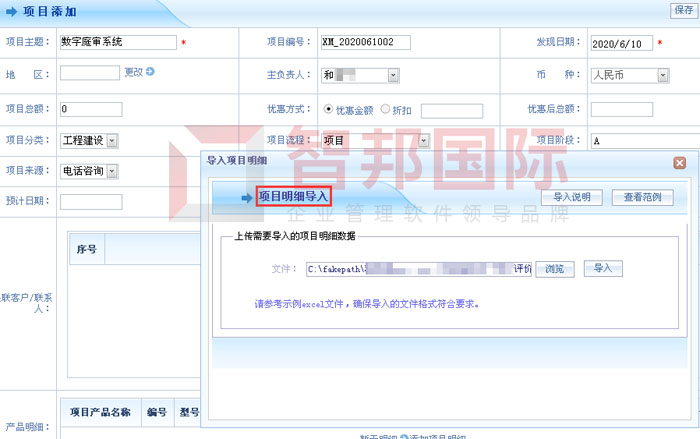Click the 查看范例 button
Screen dimensions: 700x439
(643, 197)
